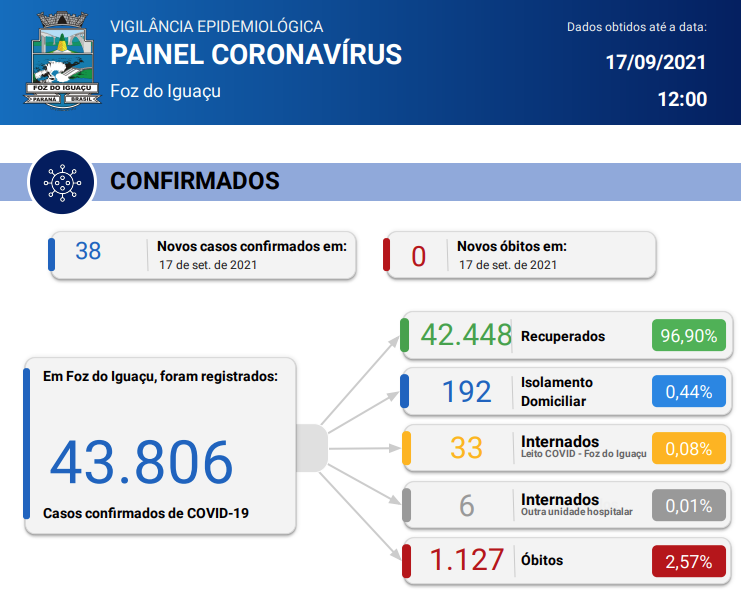Click the Foz do Iguaçu subtitle in the header
This screenshot has height=596, width=741.
(165, 91)
